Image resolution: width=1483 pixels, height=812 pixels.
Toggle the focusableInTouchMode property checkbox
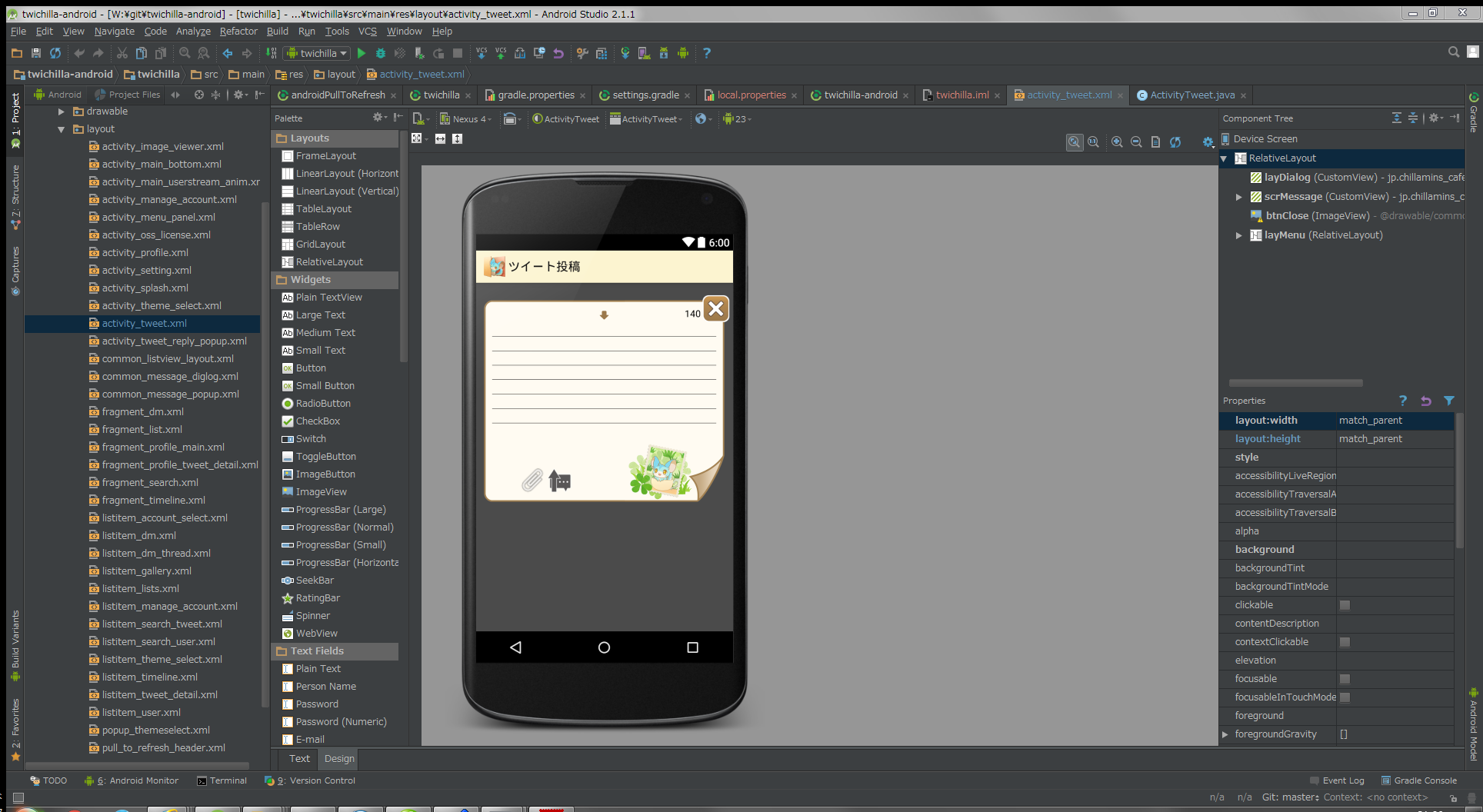[1345, 697]
